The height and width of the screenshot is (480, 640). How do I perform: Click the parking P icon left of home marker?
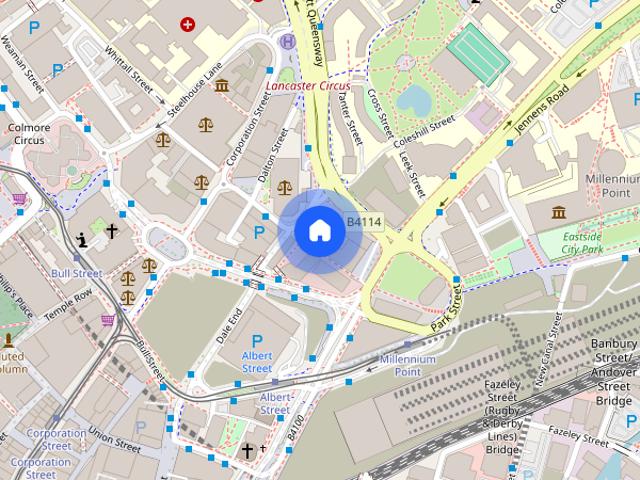coord(259,233)
